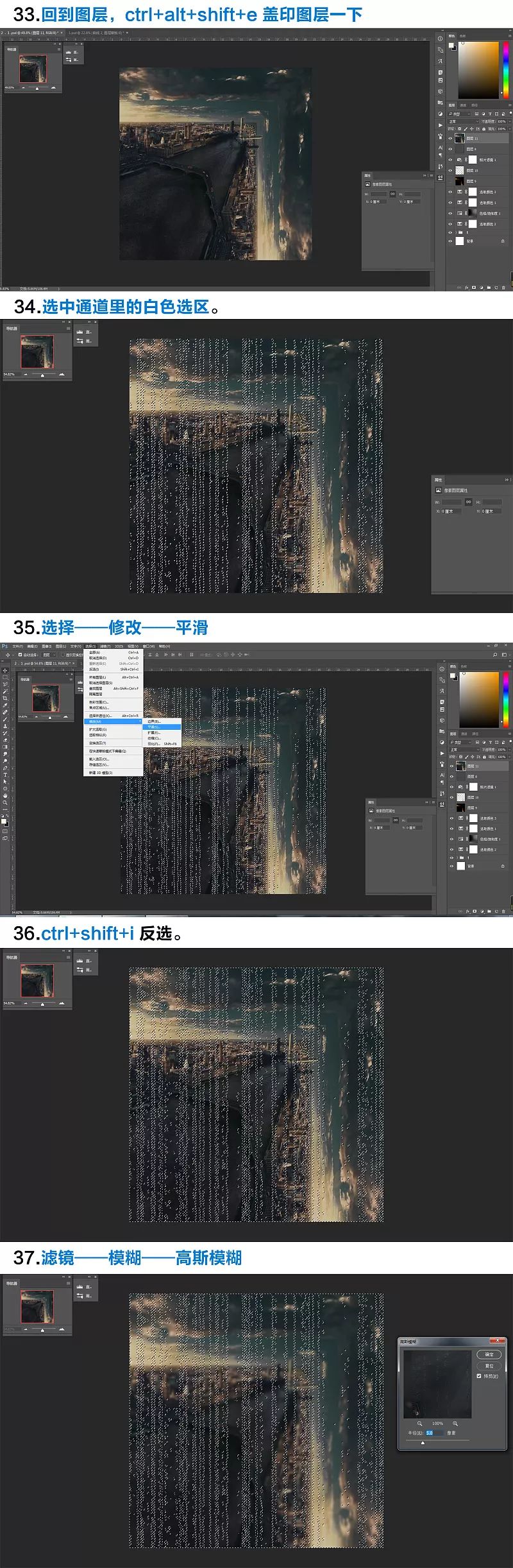The image size is (513, 1568).
Task: Click the fx layer style icon
Action: 467,911
